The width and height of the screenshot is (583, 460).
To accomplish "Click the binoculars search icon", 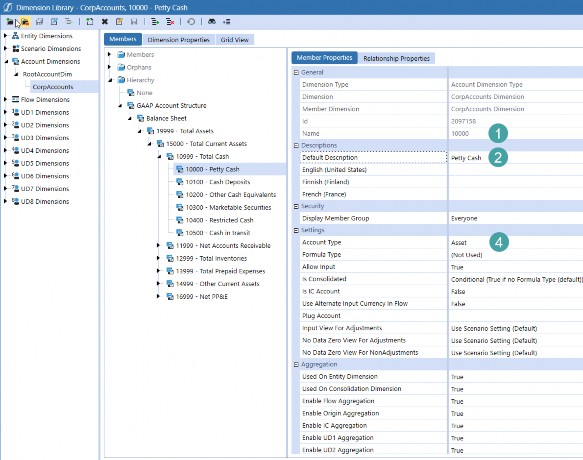I will 212,22.
